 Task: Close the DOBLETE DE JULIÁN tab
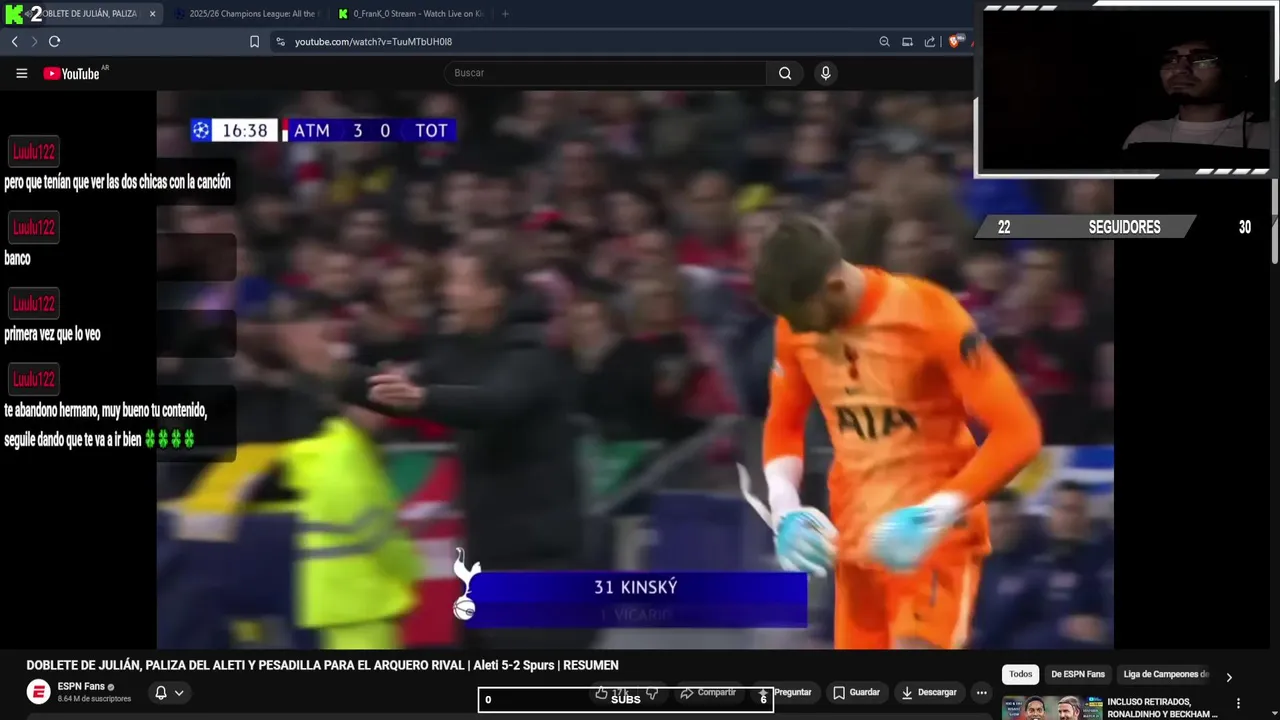click(153, 14)
